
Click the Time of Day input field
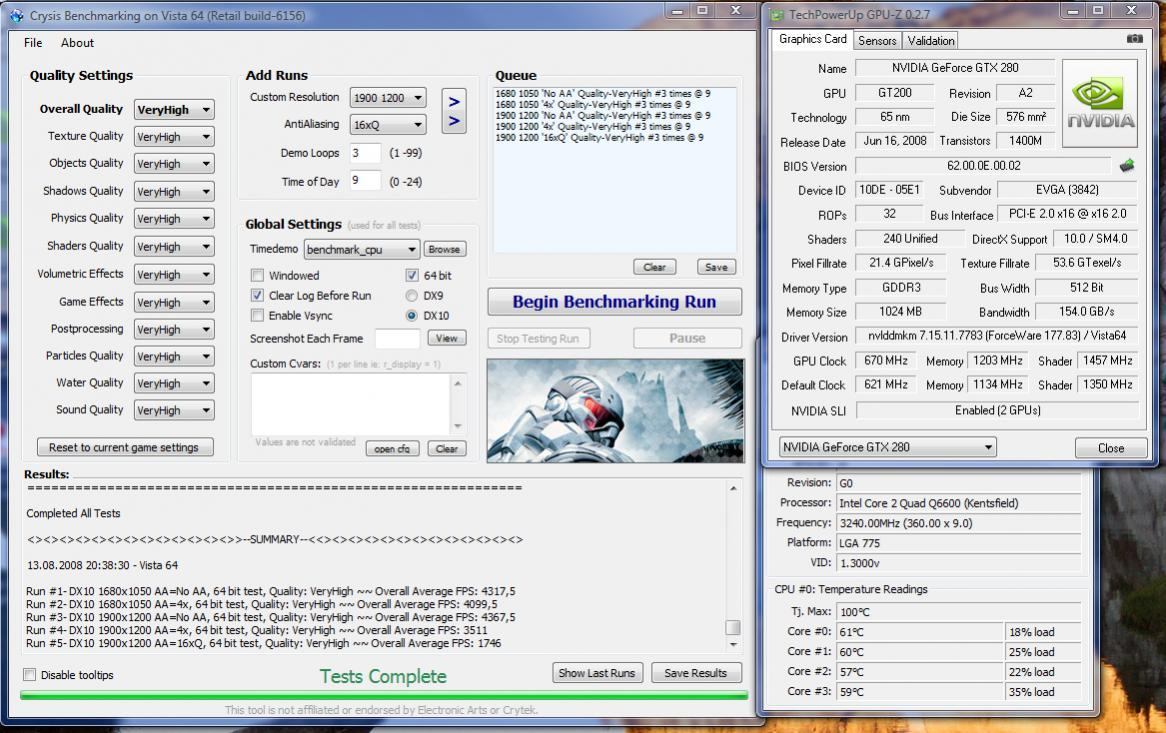pos(364,181)
